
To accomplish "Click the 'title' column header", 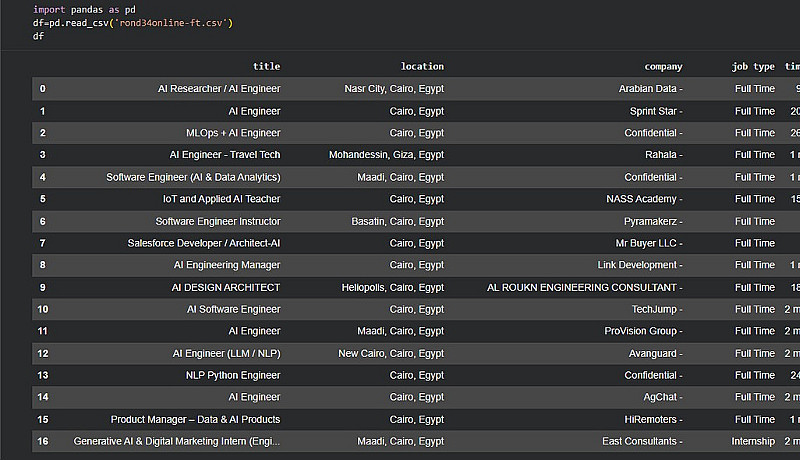I will 266,67.
